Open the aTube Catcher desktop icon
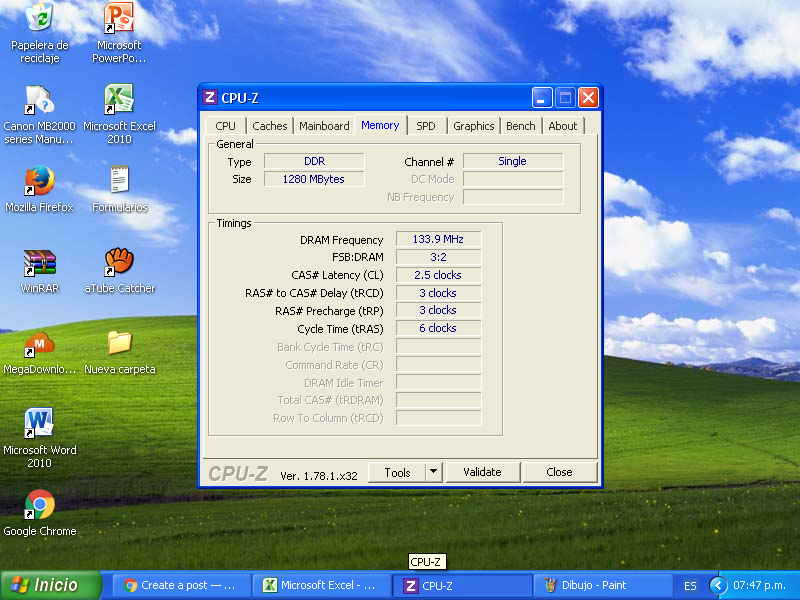 [119, 263]
